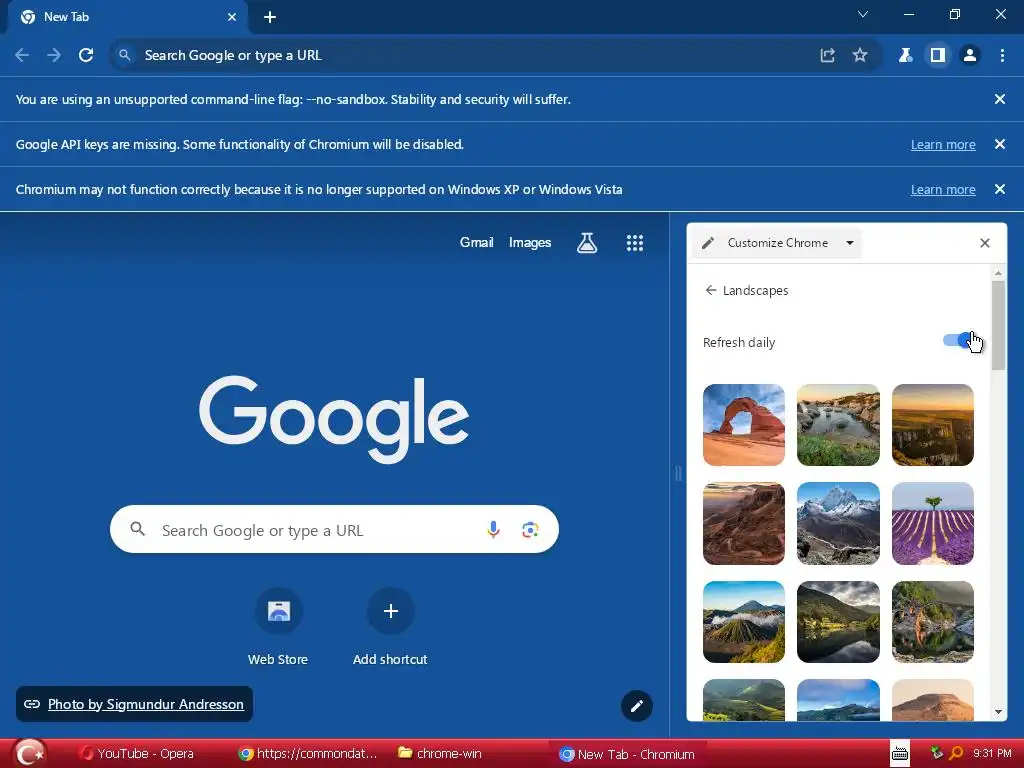This screenshot has width=1024, height=768.
Task: Open Chrome Labs flask icon in the toolbar
Action: click(x=905, y=56)
